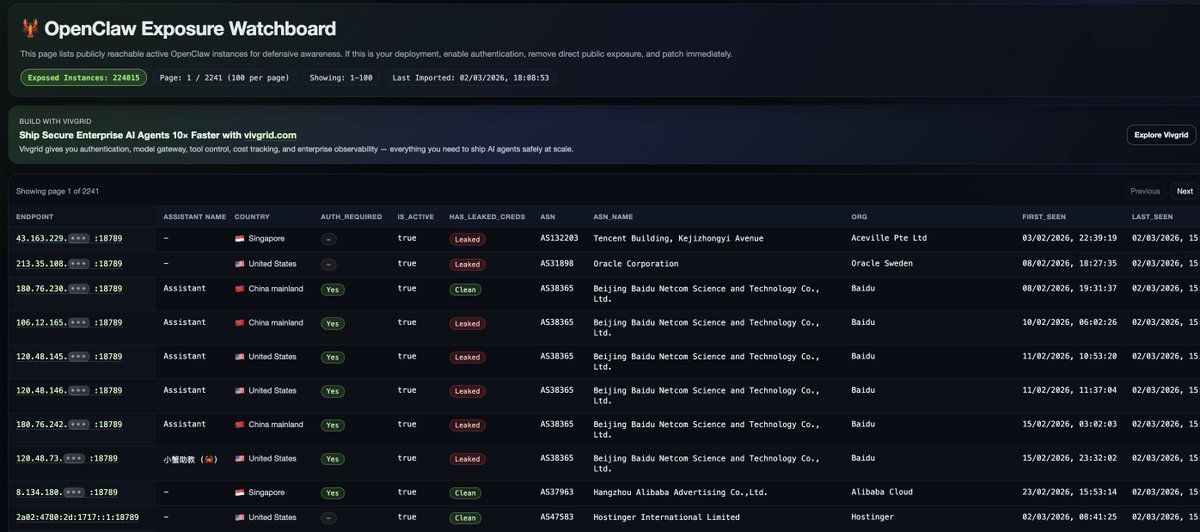Open endpoint 120.48.146 link
Screen dimensions: 1200x532
tap(69, 391)
